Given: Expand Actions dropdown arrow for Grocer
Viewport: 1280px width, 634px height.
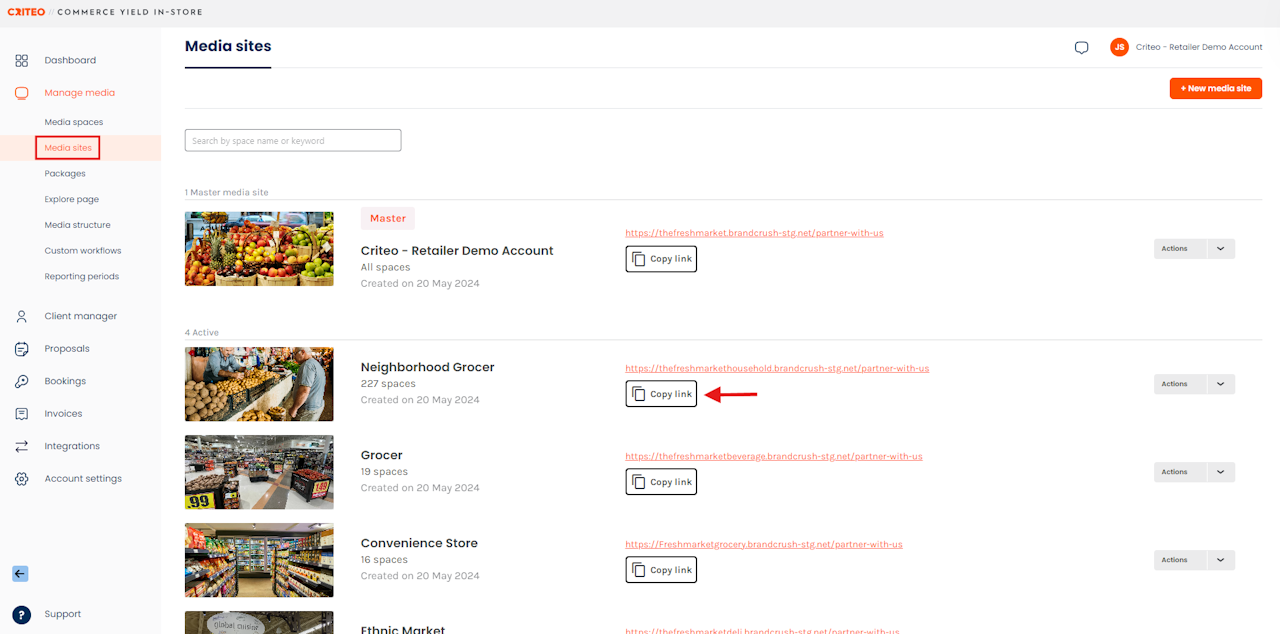Looking at the screenshot, I should [x=1221, y=472].
